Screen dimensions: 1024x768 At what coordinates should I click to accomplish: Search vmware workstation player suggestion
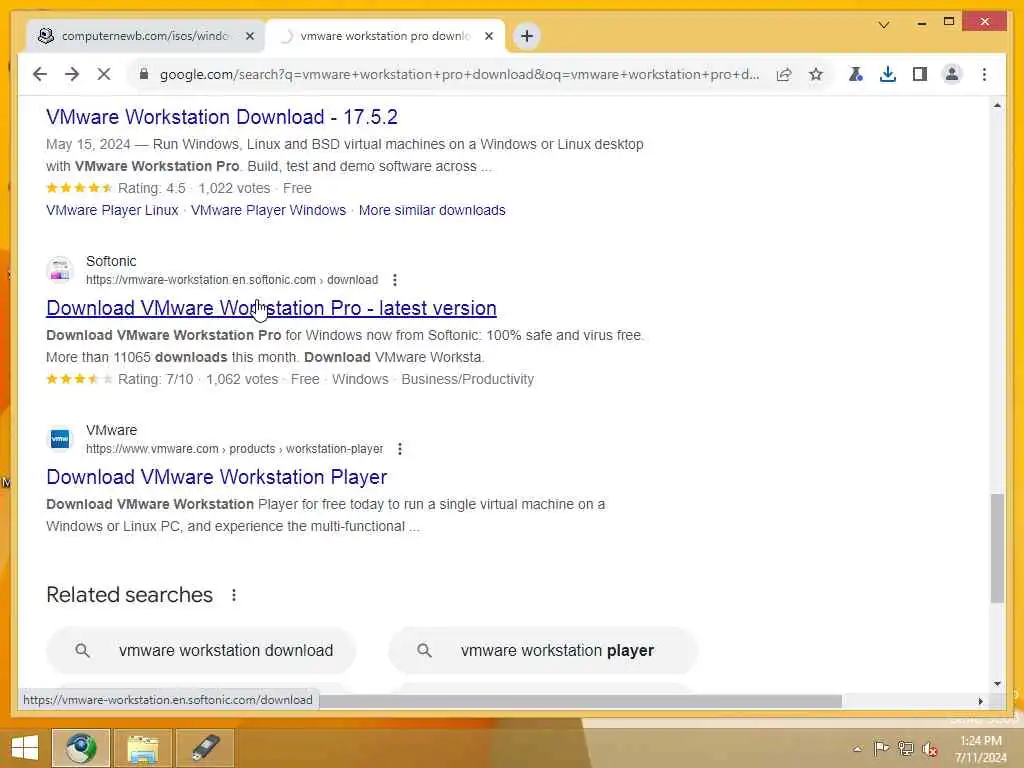click(x=543, y=650)
